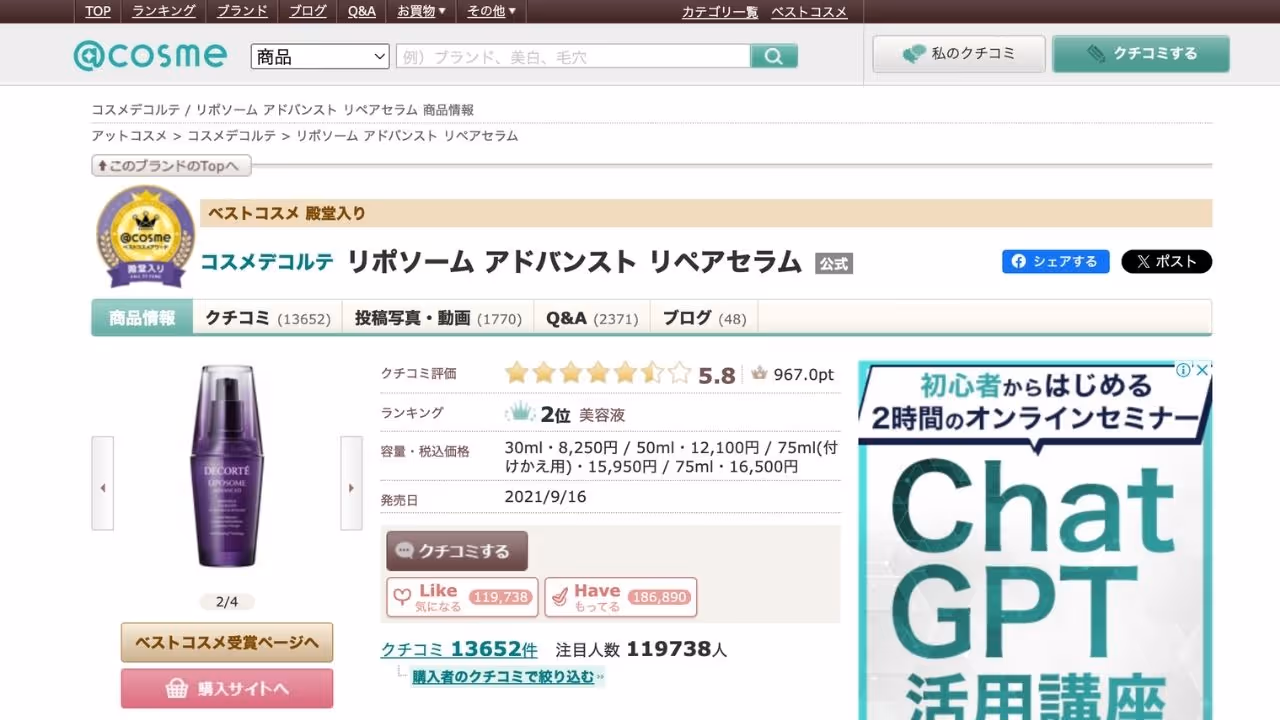Focus the search text field
Viewport: 1280px width, 720px height.
click(x=573, y=57)
